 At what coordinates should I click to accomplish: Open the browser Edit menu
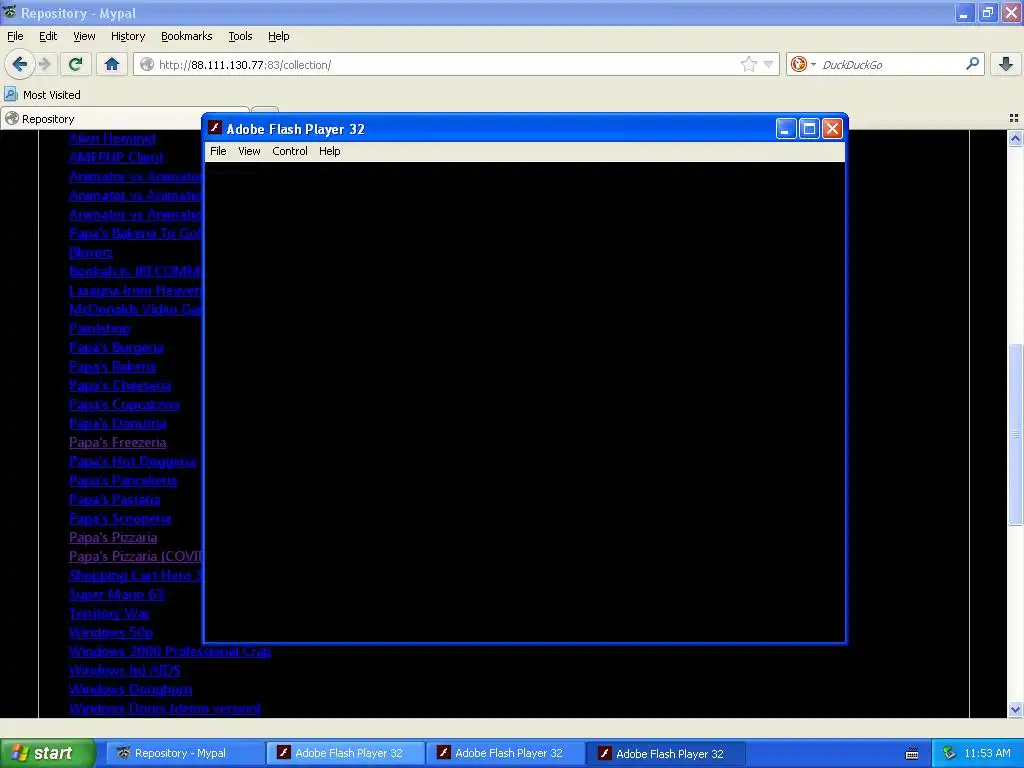point(48,37)
